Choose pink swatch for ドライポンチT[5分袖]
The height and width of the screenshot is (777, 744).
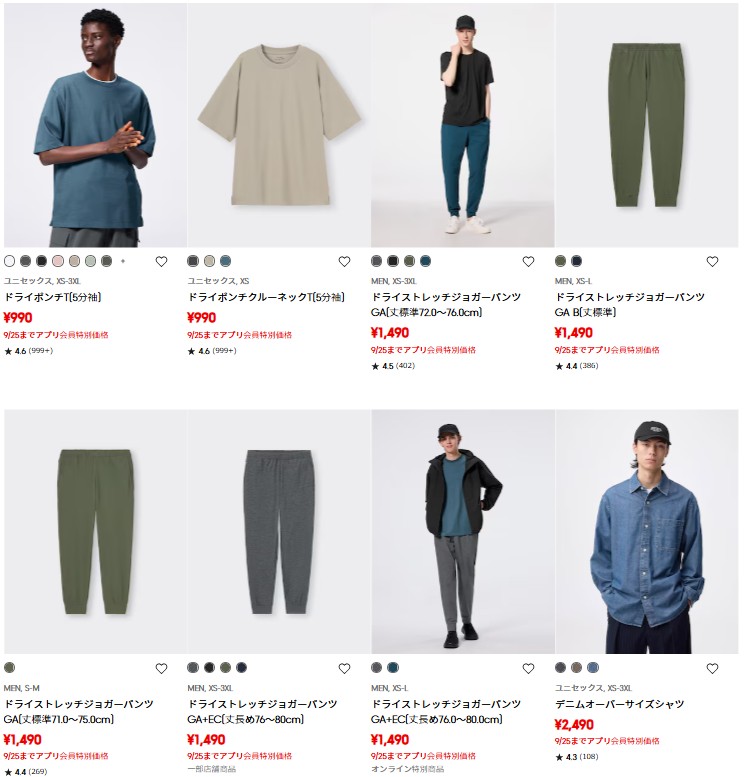58,261
